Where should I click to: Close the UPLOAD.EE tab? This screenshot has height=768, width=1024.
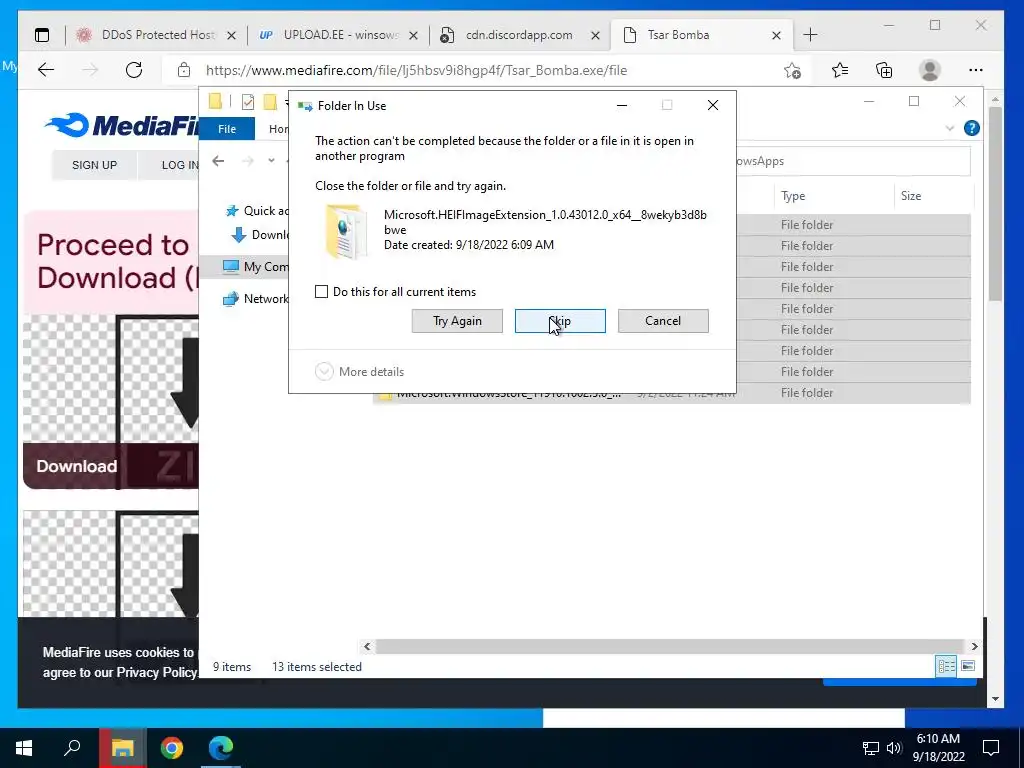(x=413, y=35)
